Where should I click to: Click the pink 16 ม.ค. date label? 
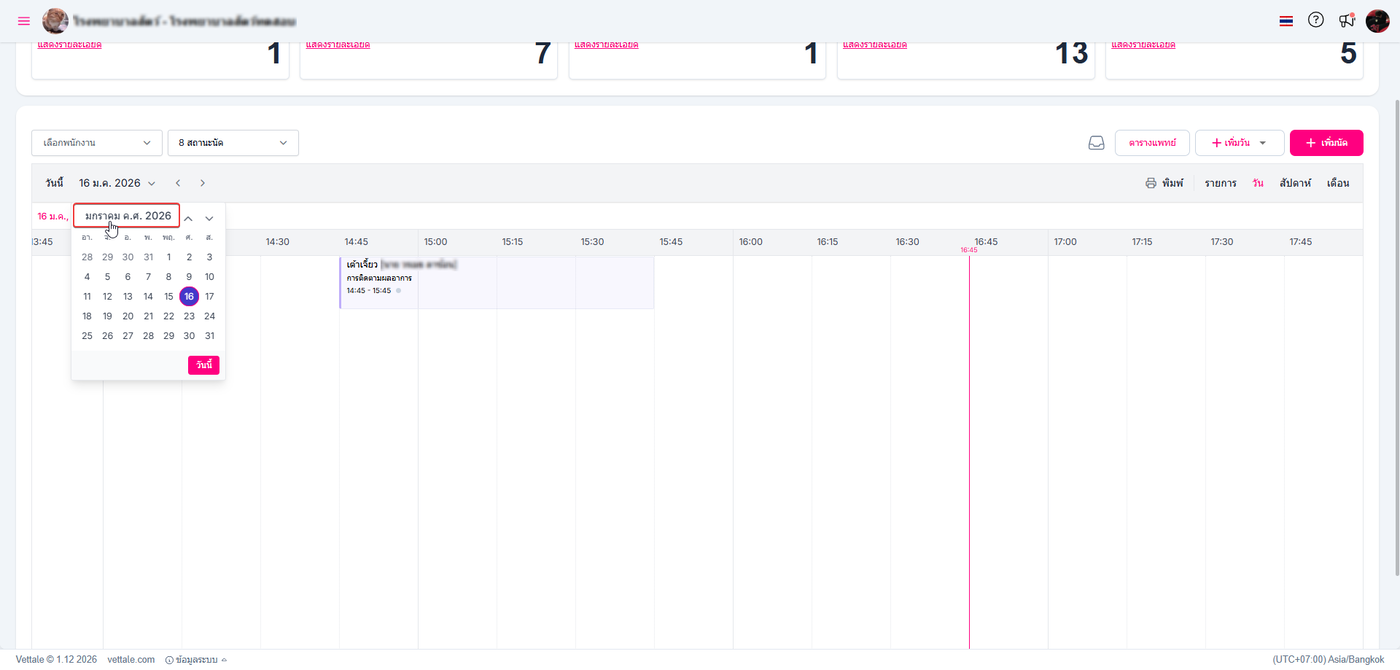point(52,216)
